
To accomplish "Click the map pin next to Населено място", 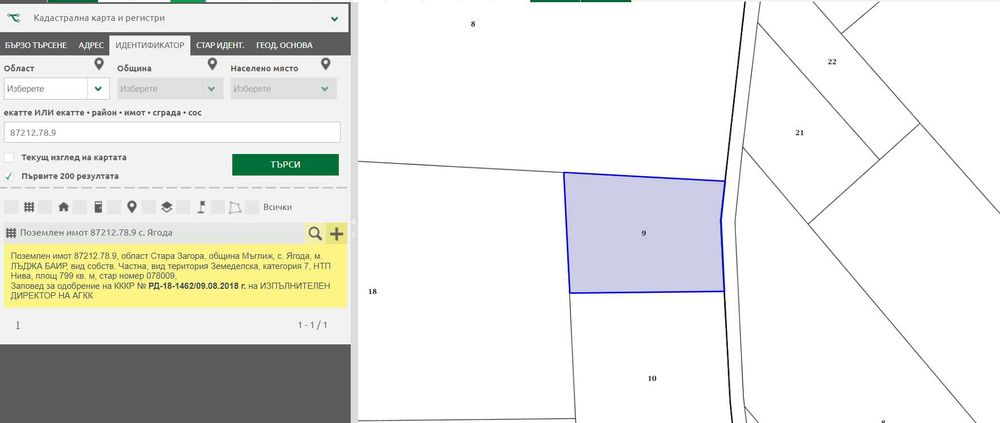I will click(x=326, y=64).
